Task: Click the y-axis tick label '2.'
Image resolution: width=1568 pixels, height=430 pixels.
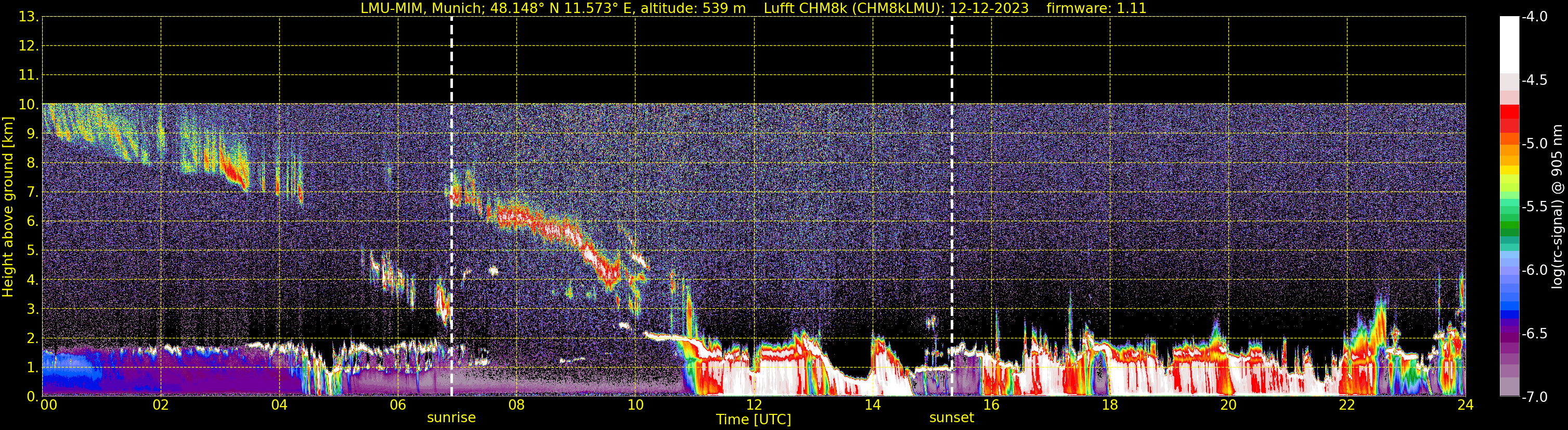Action: click(x=32, y=339)
